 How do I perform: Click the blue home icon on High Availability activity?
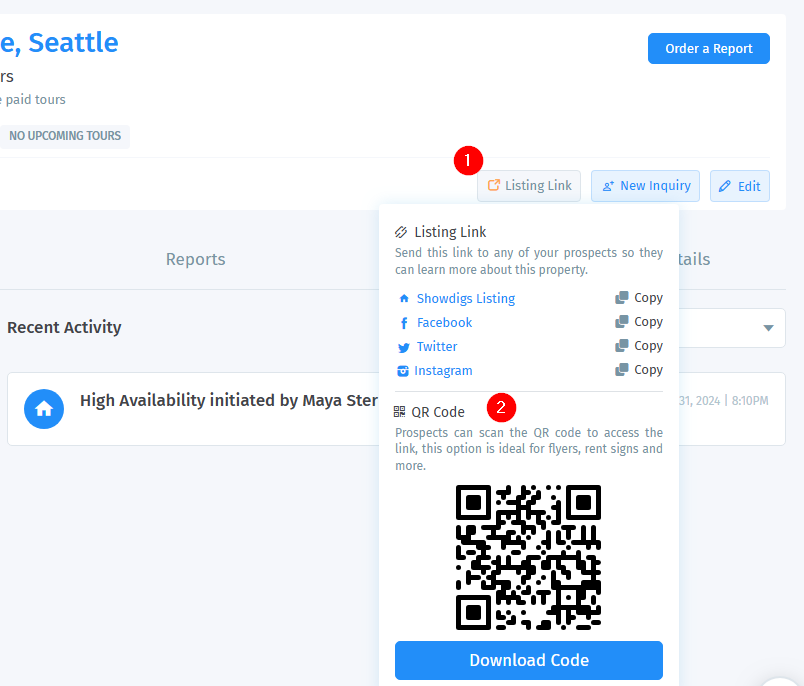pos(44,409)
